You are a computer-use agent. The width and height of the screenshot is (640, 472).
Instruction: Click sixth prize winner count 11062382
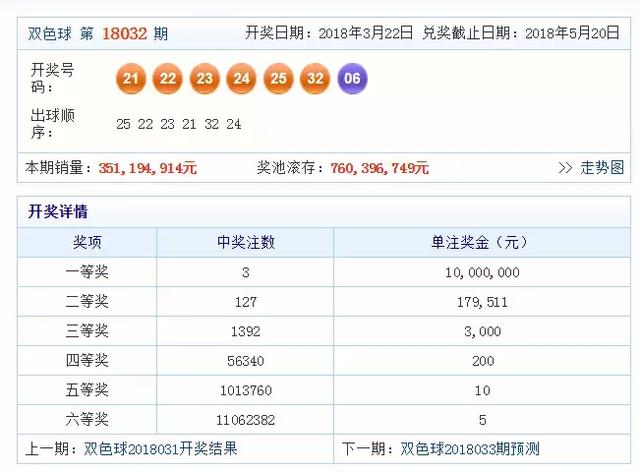[x=246, y=420]
